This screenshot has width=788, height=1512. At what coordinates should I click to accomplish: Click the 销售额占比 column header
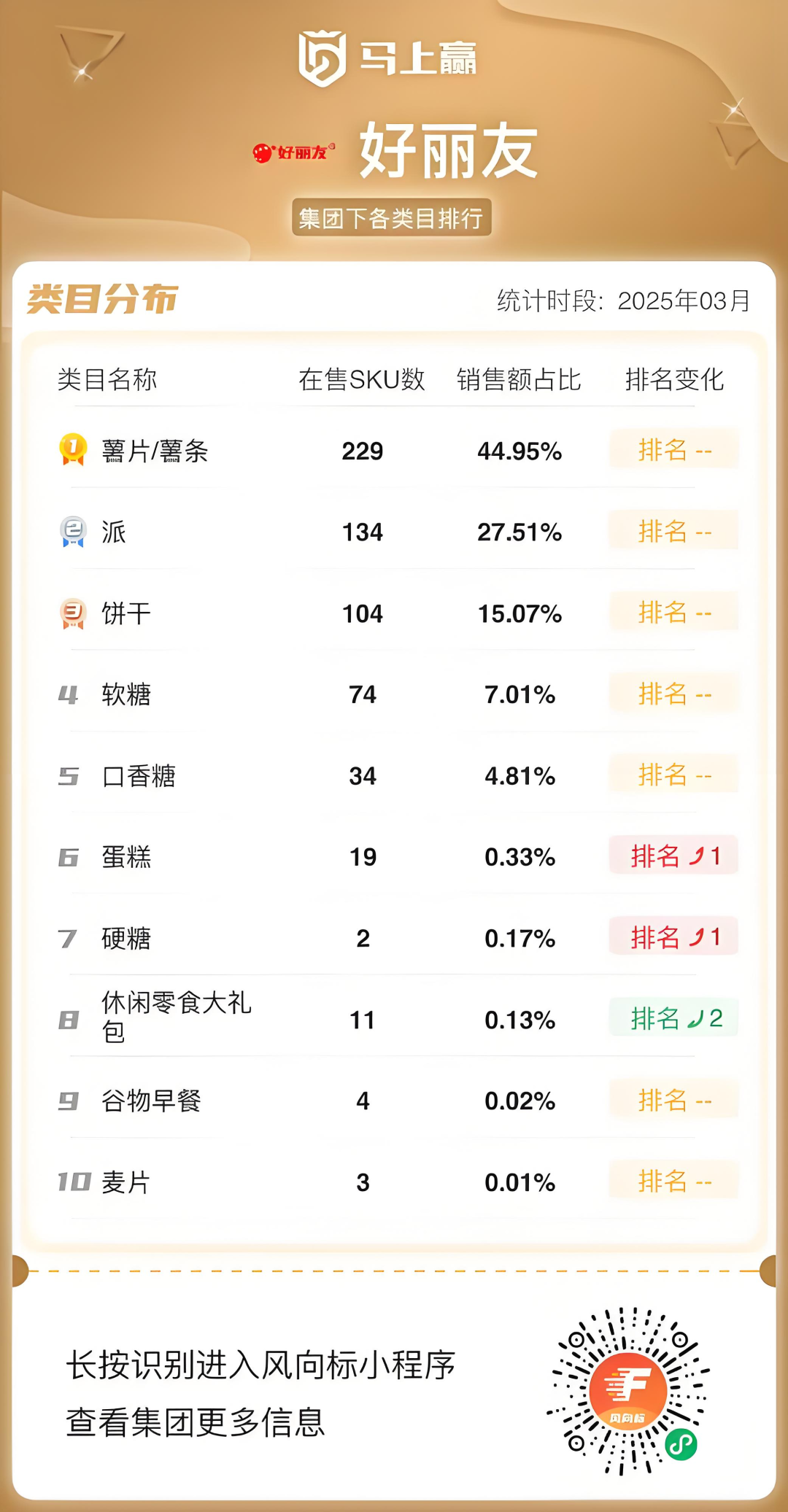(519, 379)
